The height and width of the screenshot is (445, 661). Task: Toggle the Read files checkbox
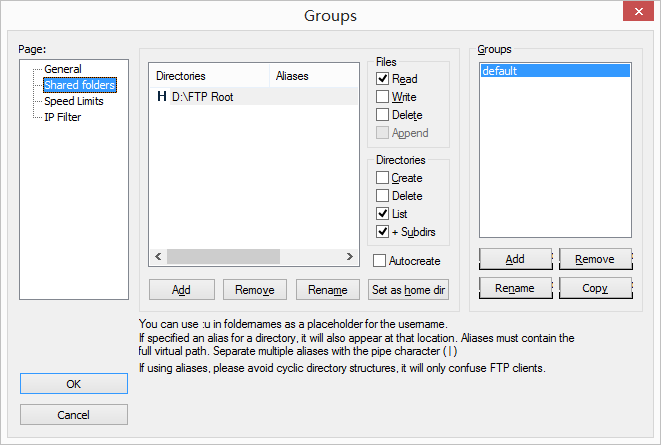click(383, 79)
